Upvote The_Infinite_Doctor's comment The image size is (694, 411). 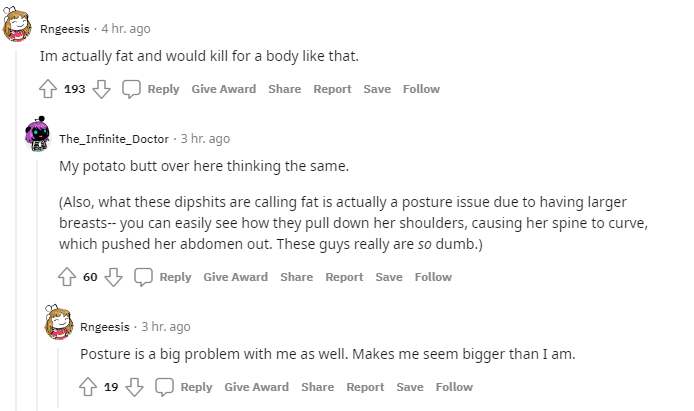67,277
